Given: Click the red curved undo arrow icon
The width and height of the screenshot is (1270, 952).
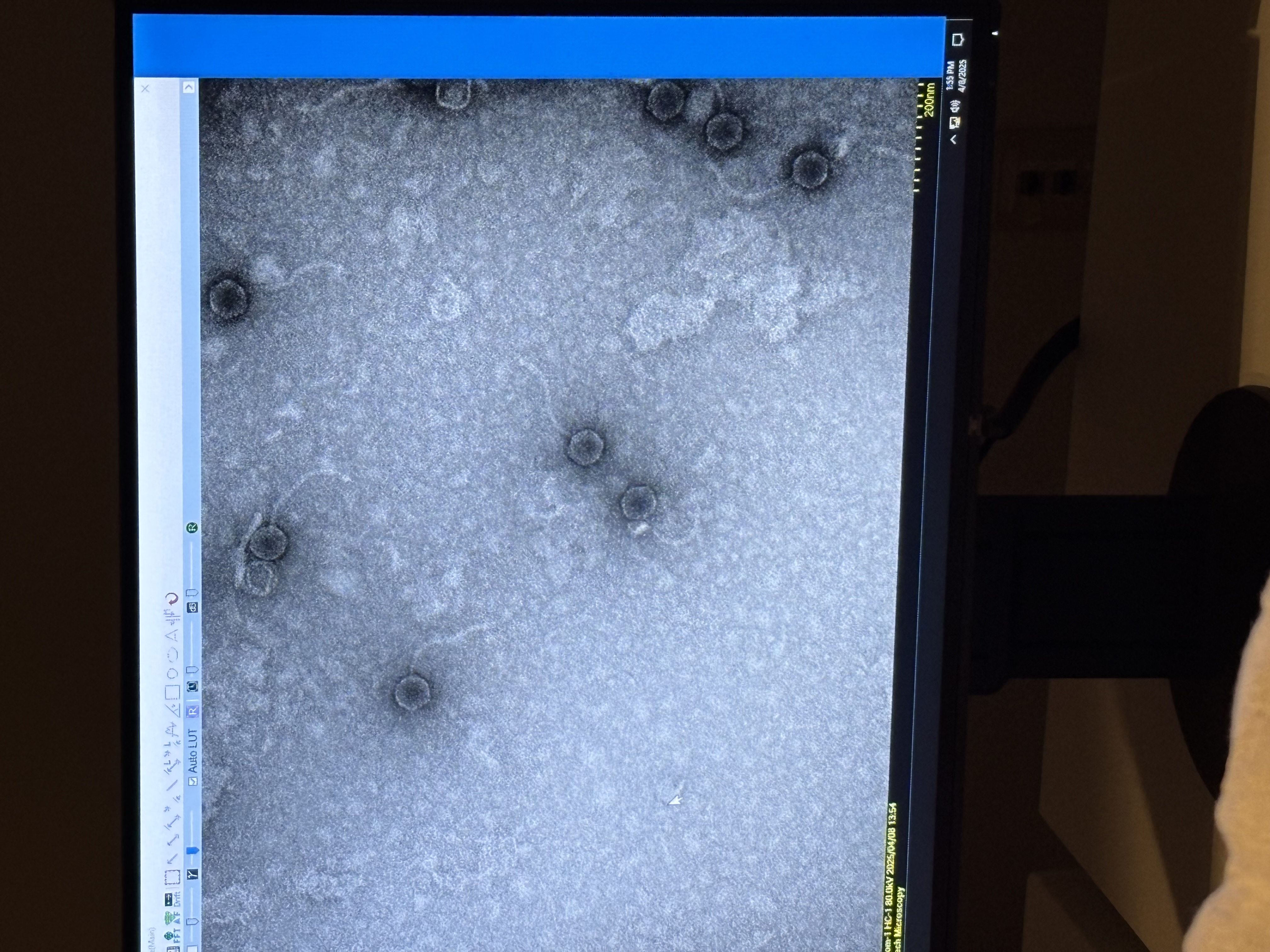Looking at the screenshot, I should click(x=173, y=600).
